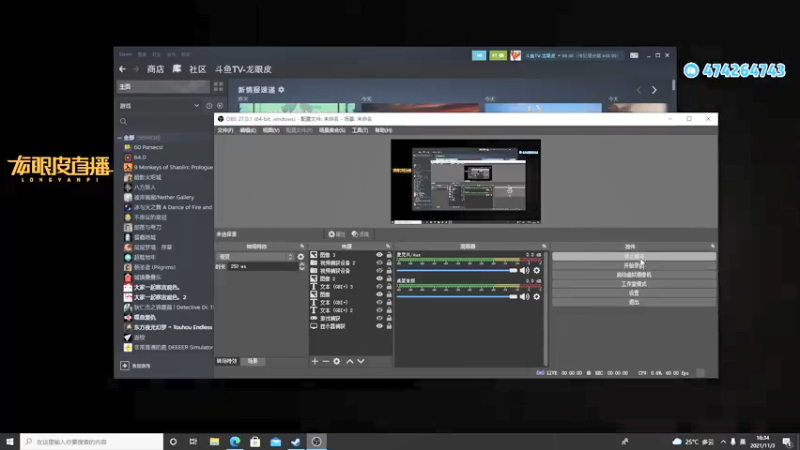Toggle visibility of 视频捕获设备 2 source

pyautogui.click(x=379, y=263)
